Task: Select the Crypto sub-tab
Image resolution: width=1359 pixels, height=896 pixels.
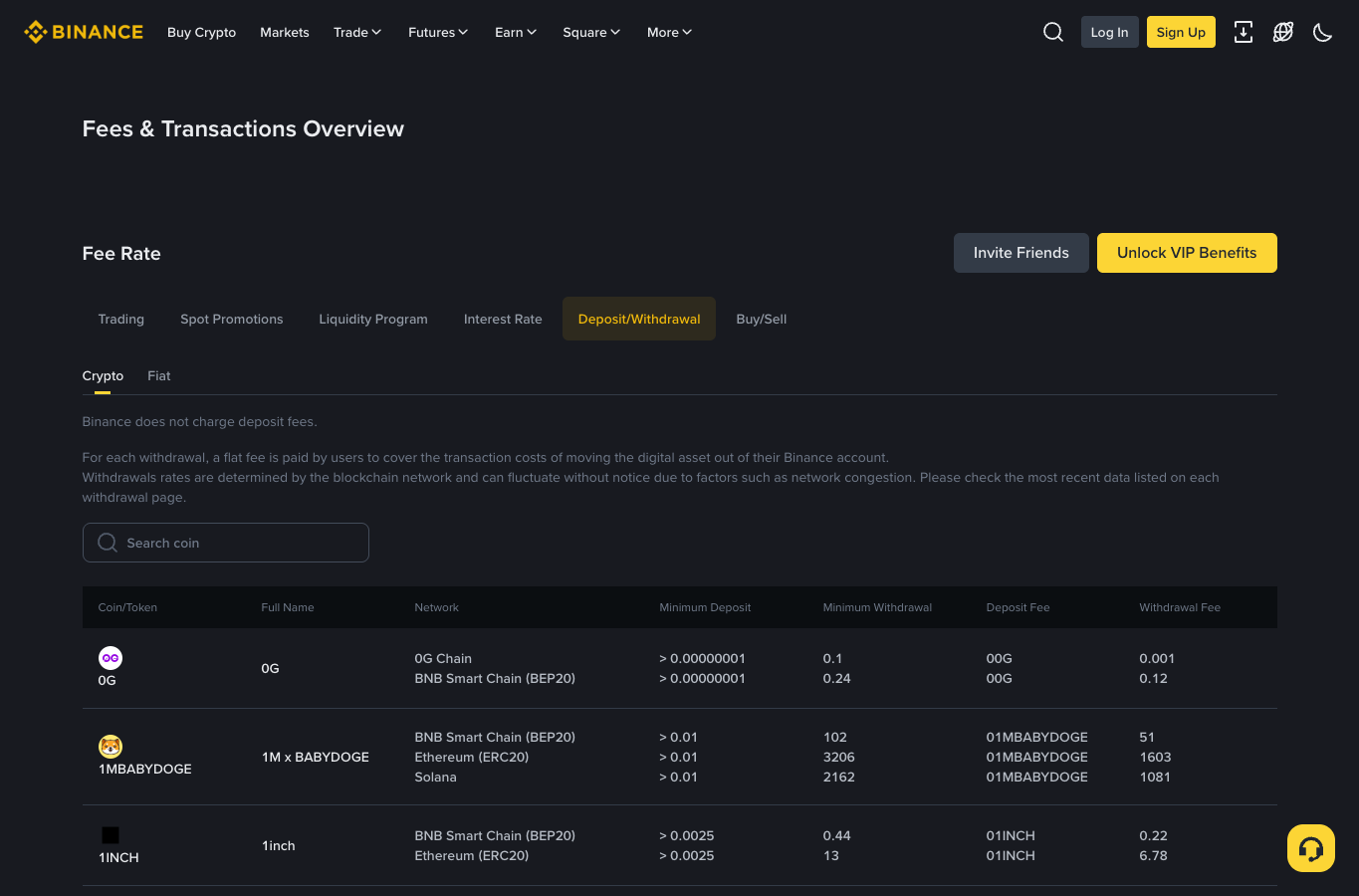Action: tap(103, 376)
